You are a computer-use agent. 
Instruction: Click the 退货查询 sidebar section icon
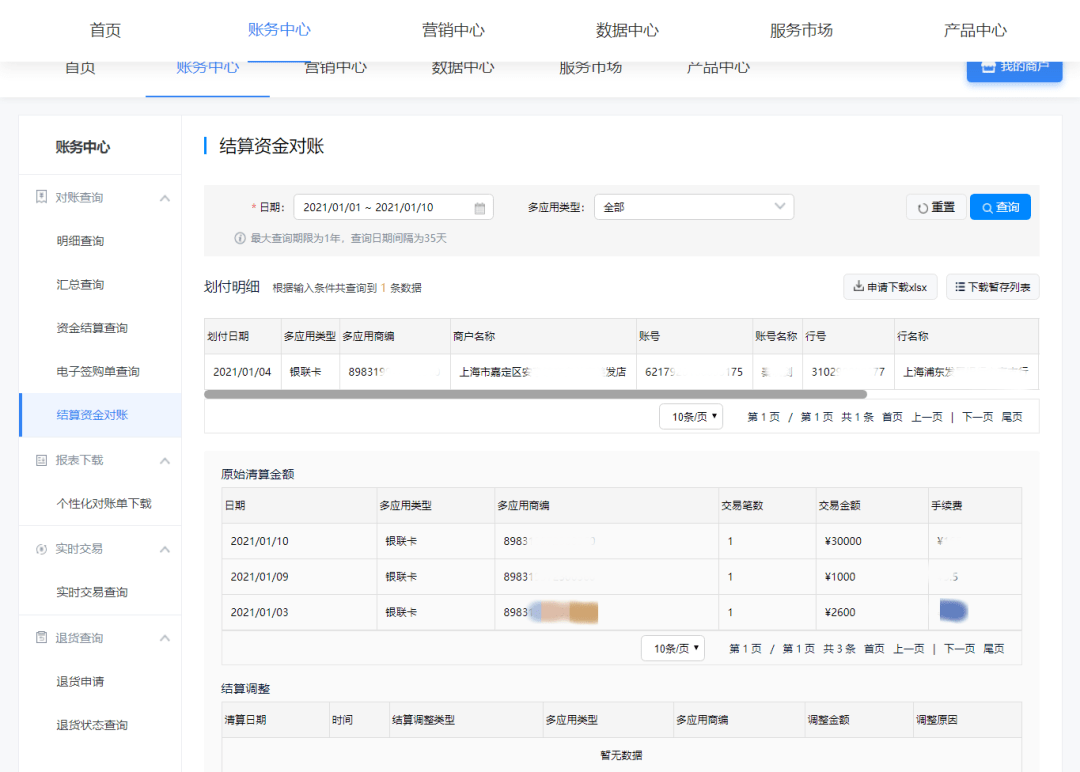click(x=41, y=638)
